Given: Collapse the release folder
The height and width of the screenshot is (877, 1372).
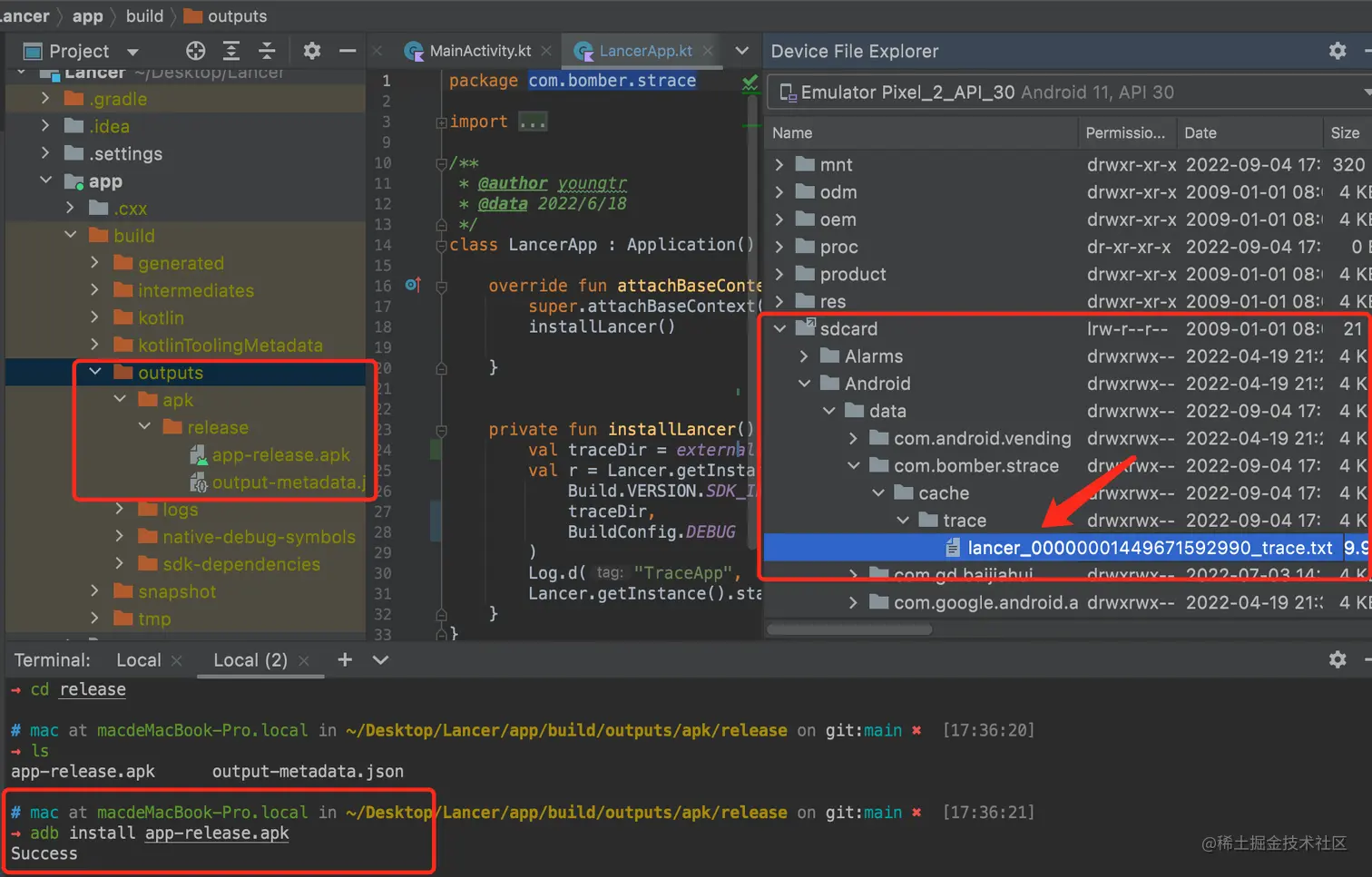Looking at the screenshot, I should click(x=145, y=426).
